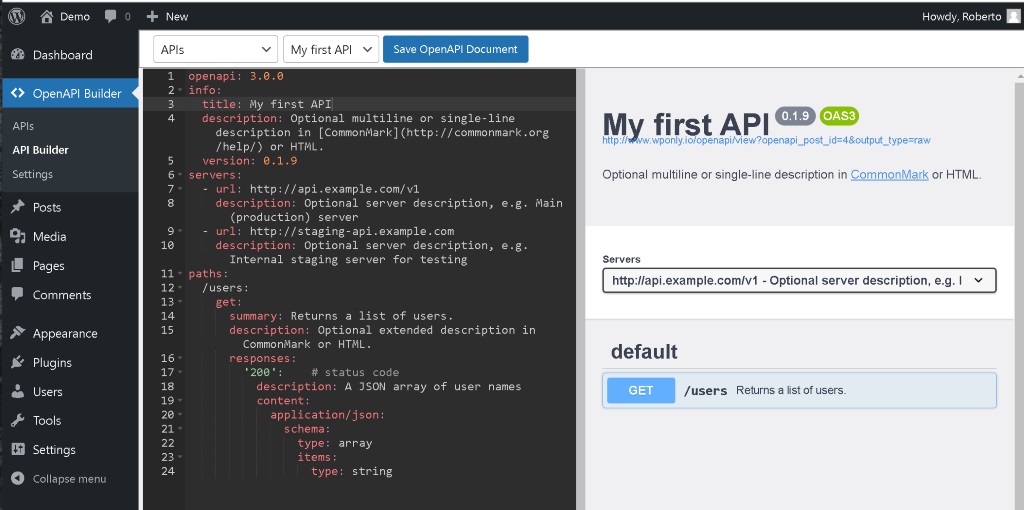This screenshot has width=1024, height=510.
Task: Collapse the info block fold arrow on line 2
Action: (180, 91)
